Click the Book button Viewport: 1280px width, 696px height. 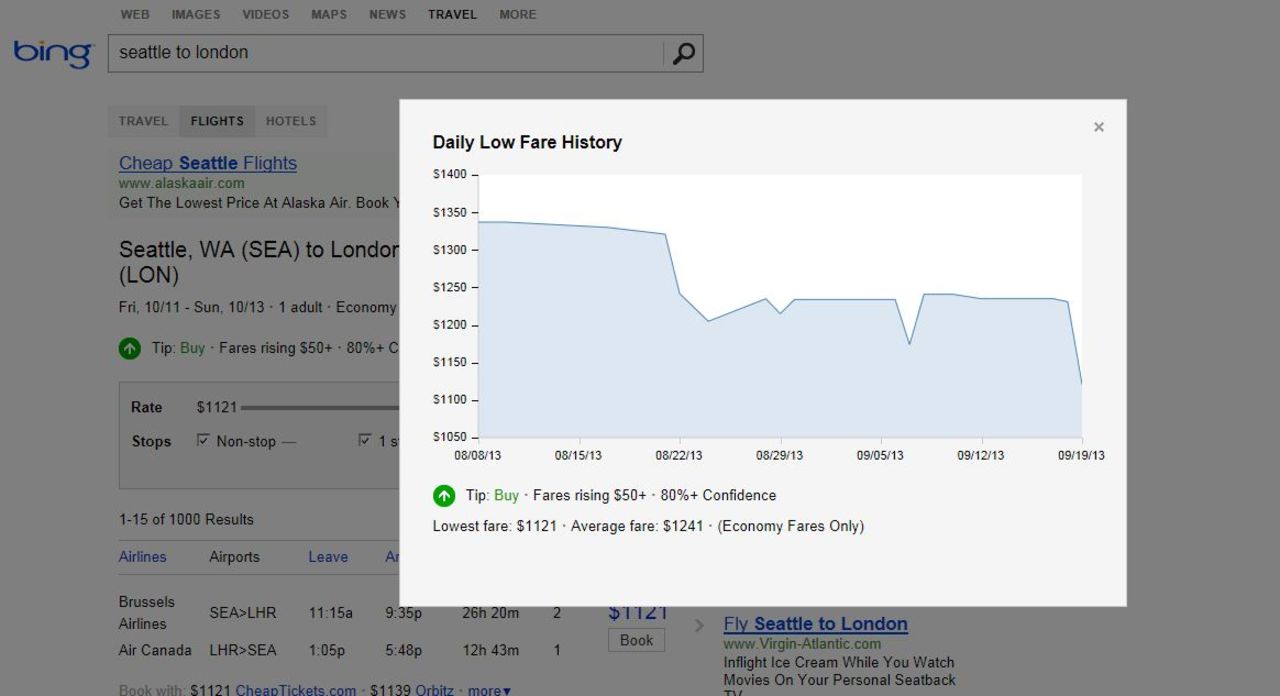point(636,640)
